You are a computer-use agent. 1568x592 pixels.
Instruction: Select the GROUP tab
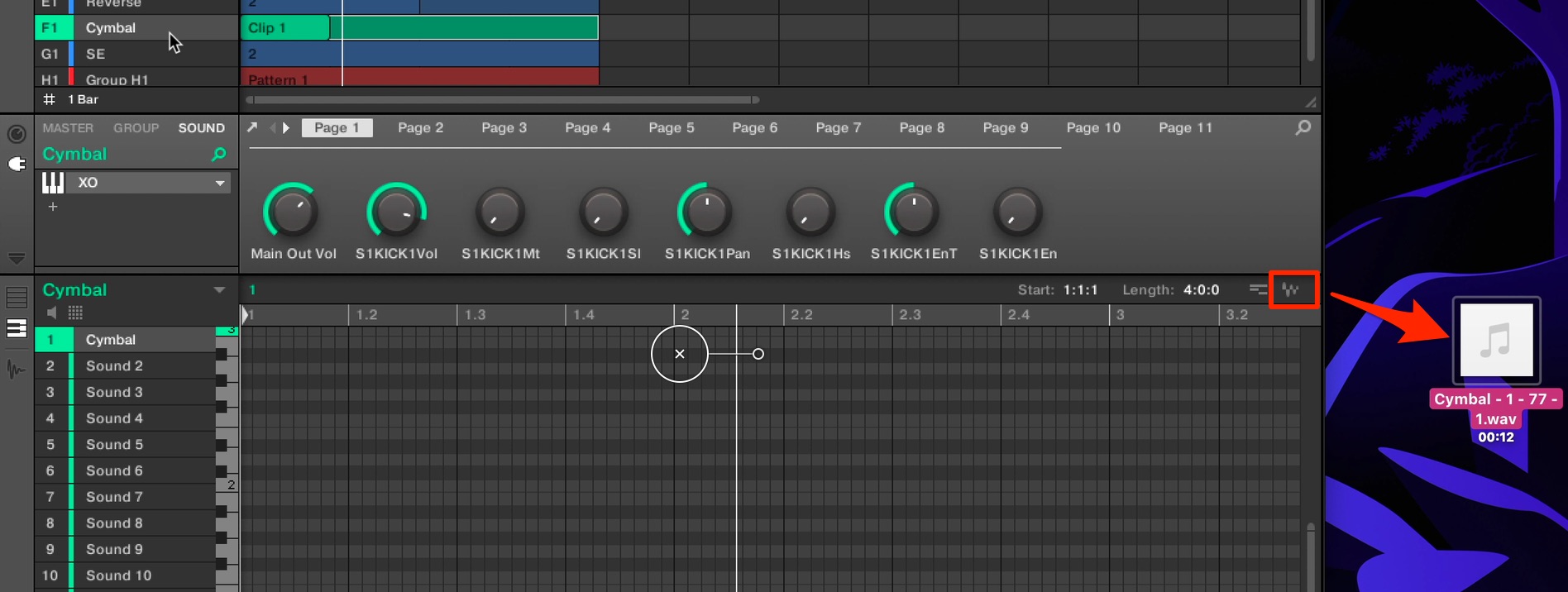point(136,128)
